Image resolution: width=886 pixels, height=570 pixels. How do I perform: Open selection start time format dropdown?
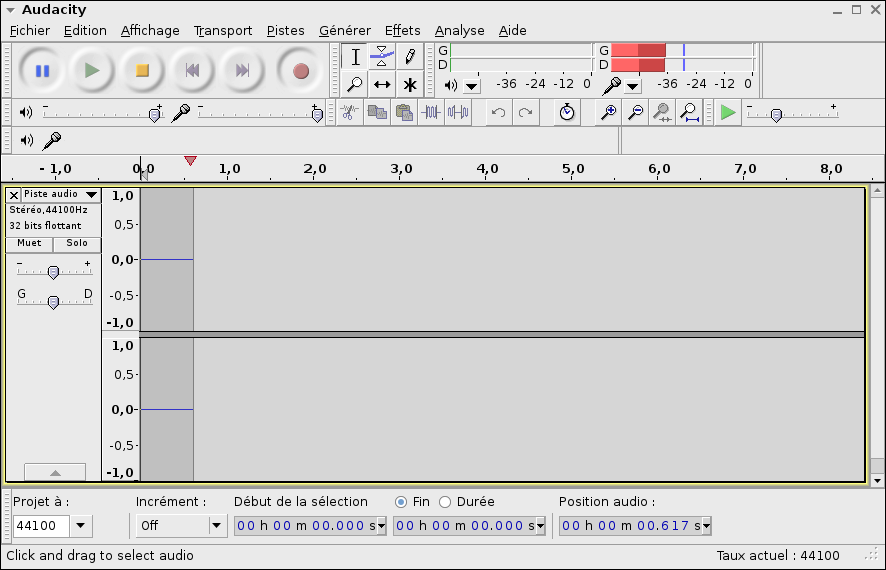tap(381, 526)
